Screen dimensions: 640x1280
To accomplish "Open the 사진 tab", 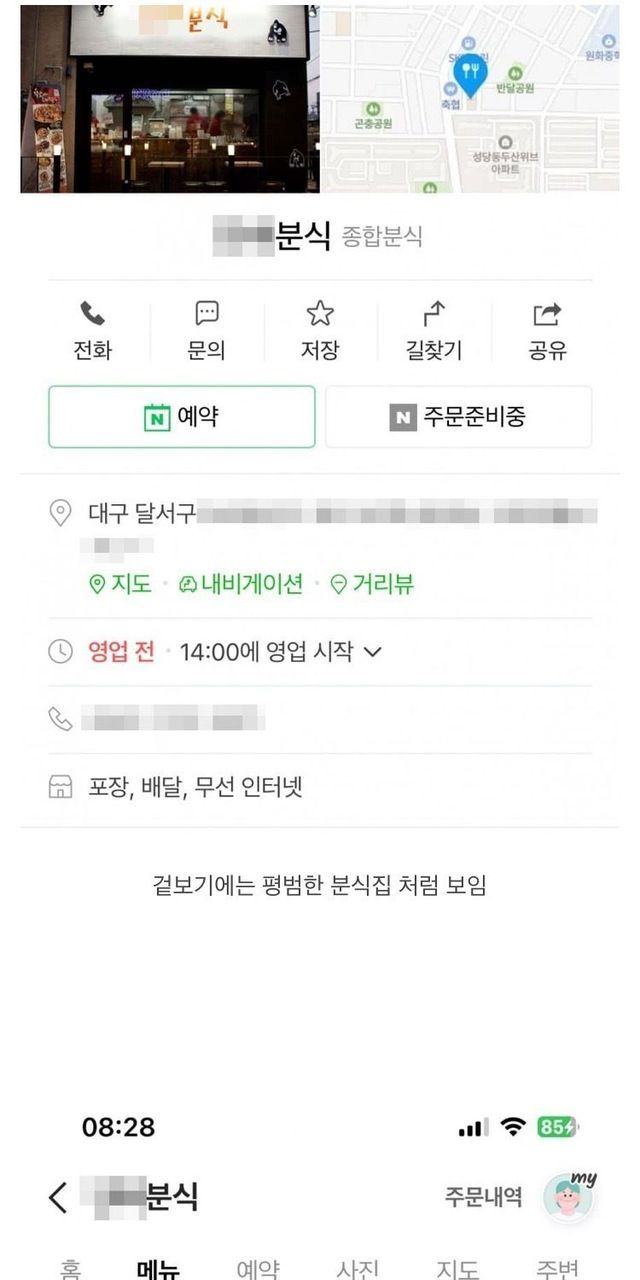I will tap(357, 1268).
